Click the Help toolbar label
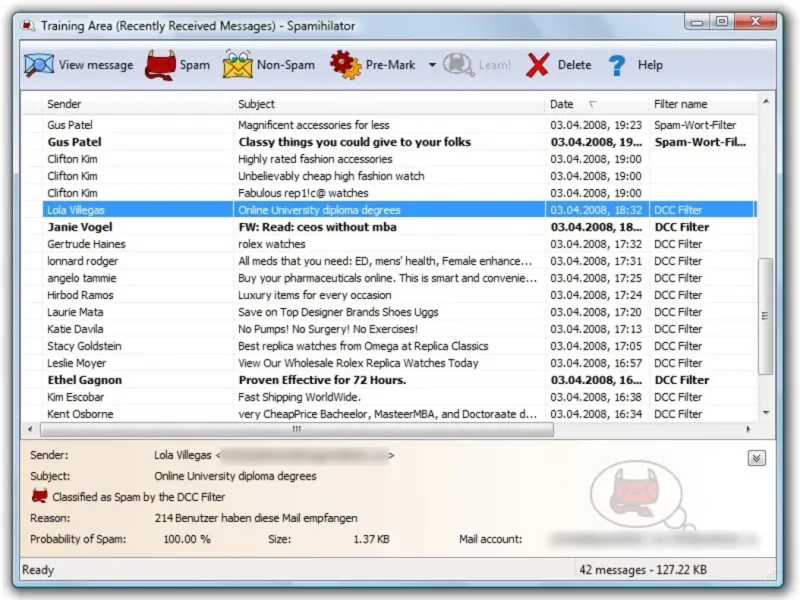The width and height of the screenshot is (800, 600). (x=650, y=65)
